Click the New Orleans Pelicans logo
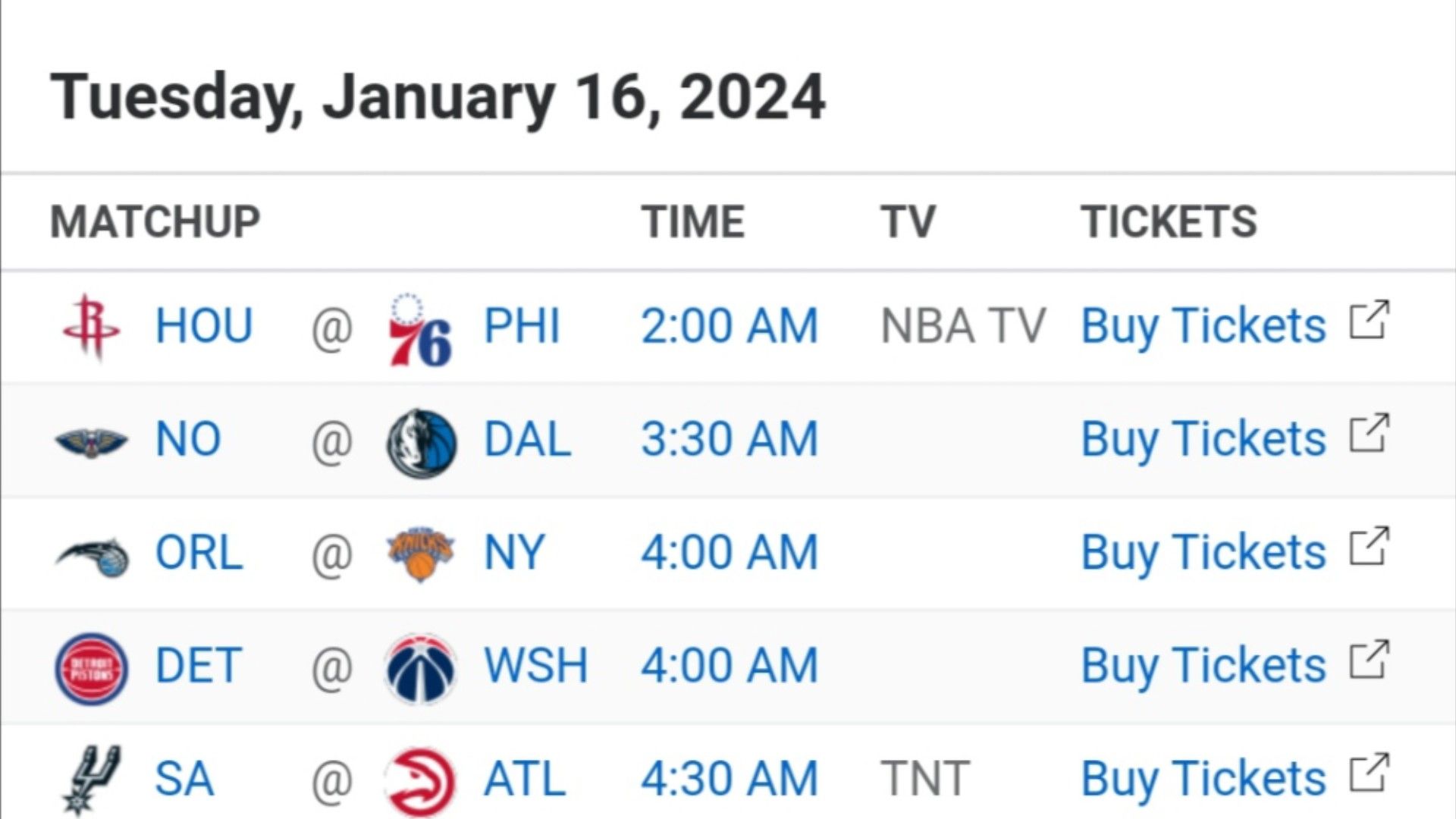 91,441
